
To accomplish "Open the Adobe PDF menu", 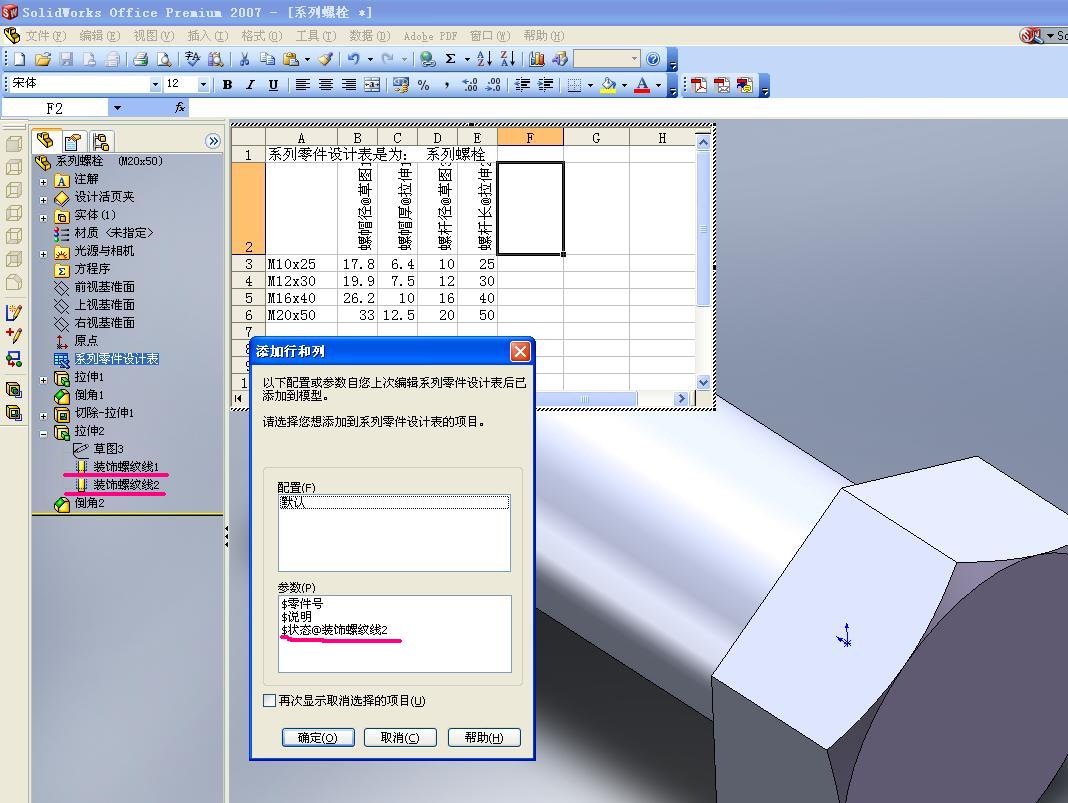I will (x=430, y=35).
